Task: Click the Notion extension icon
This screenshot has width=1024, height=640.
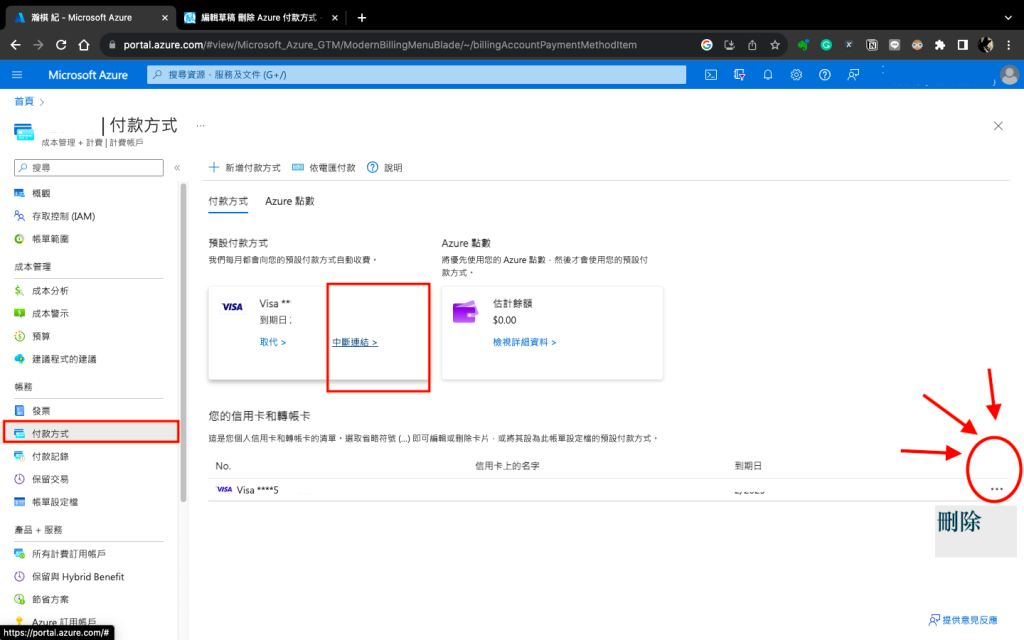Action: [872, 45]
